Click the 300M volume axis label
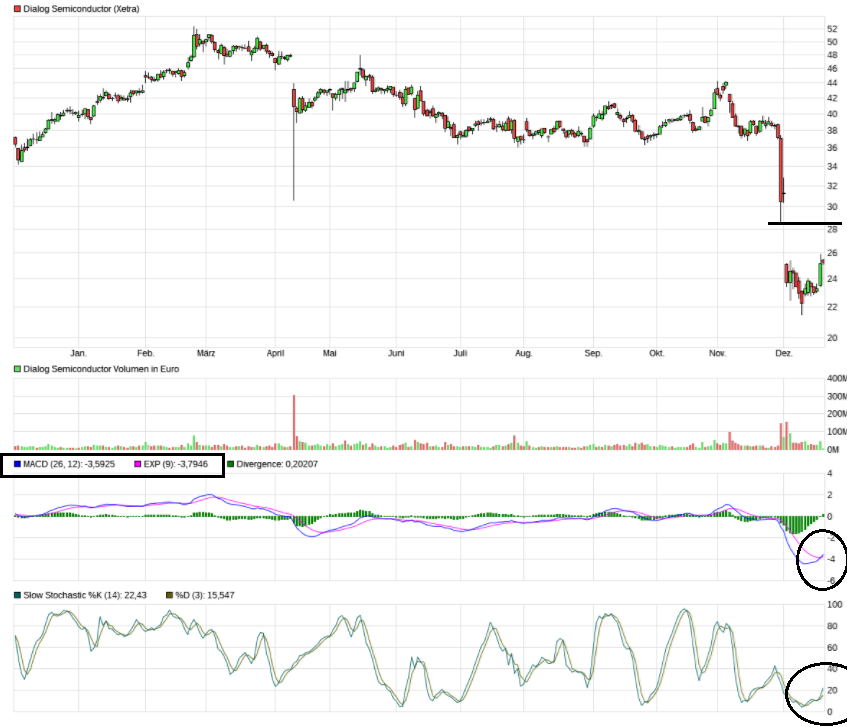 (837, 396)
